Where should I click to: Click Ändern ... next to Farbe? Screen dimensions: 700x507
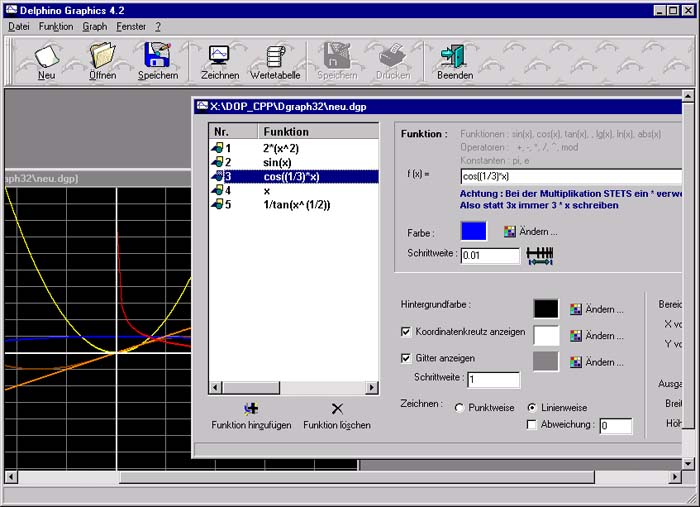tap(538, 231)
